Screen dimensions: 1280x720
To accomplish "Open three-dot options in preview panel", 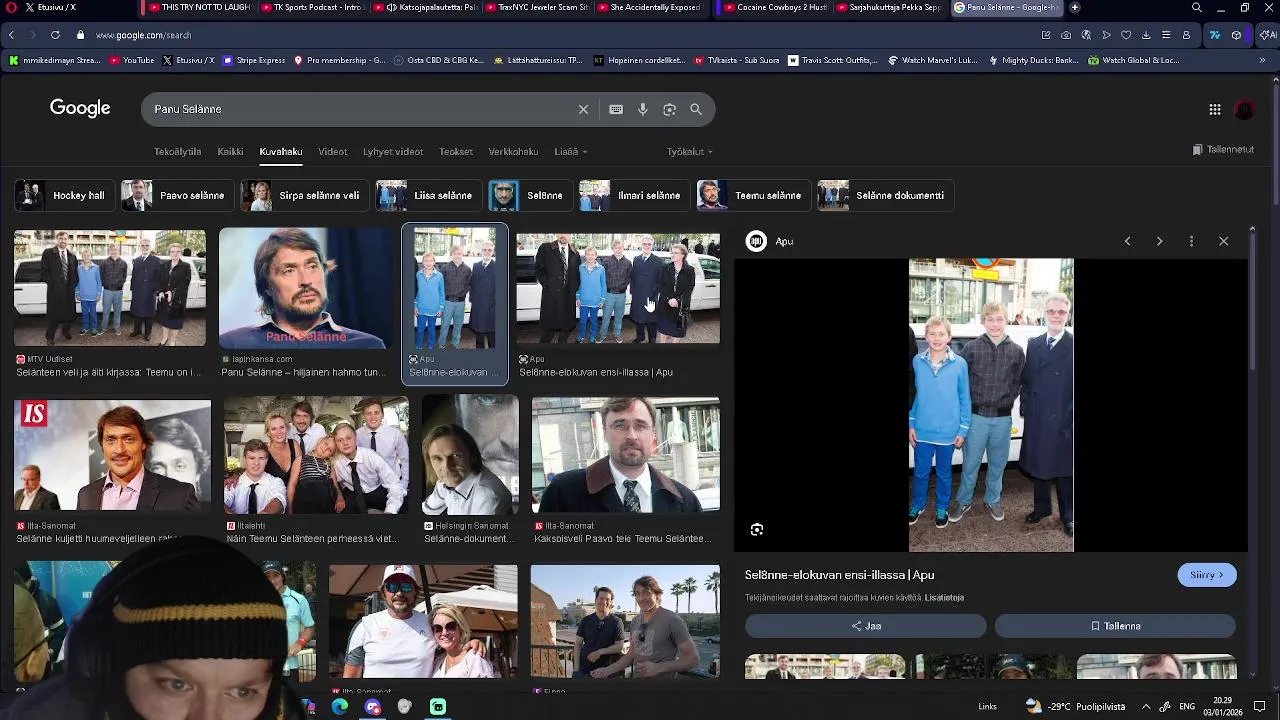I will click(x=1191, y=241).
